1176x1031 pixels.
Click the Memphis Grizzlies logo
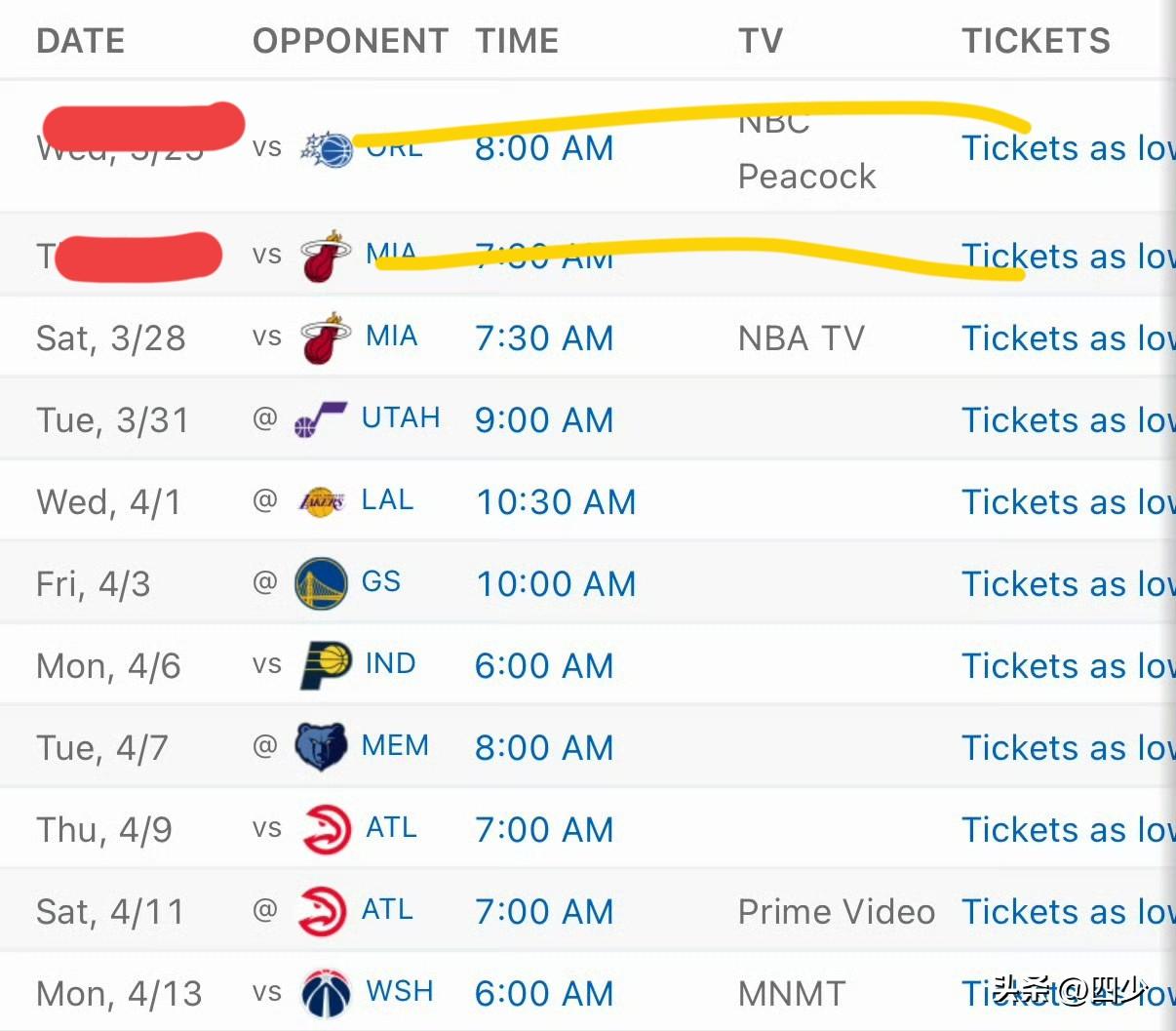coord(321,747)
